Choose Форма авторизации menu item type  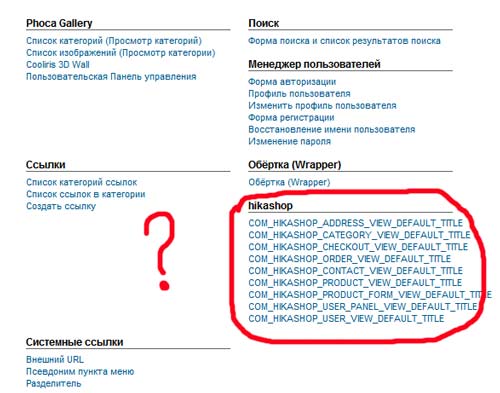coord(292,82)
